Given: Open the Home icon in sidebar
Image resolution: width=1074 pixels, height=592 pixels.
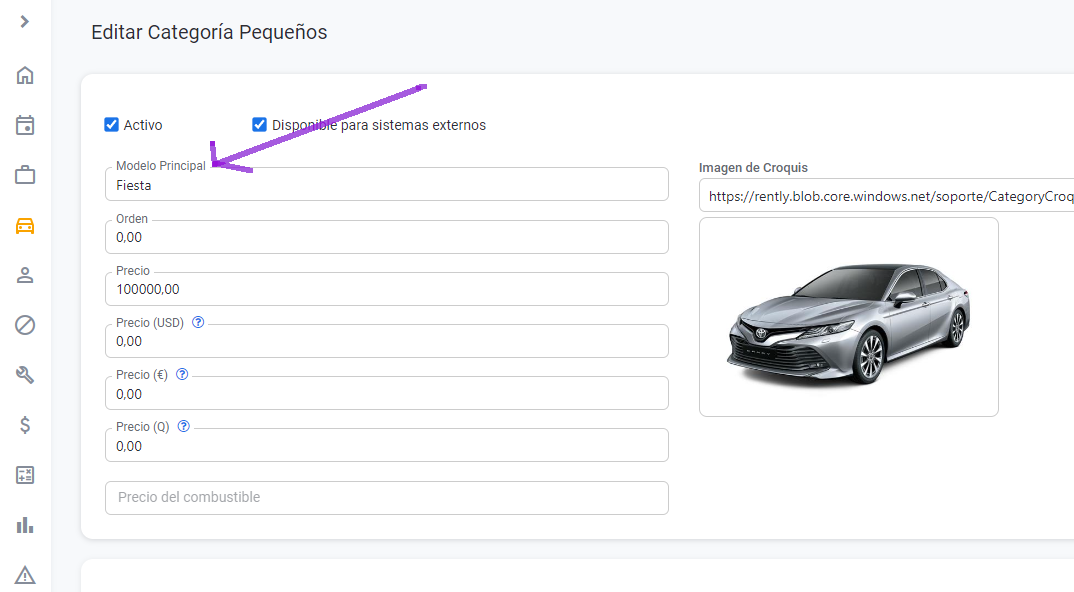Looking at the screenshot, I should [25, 75].
